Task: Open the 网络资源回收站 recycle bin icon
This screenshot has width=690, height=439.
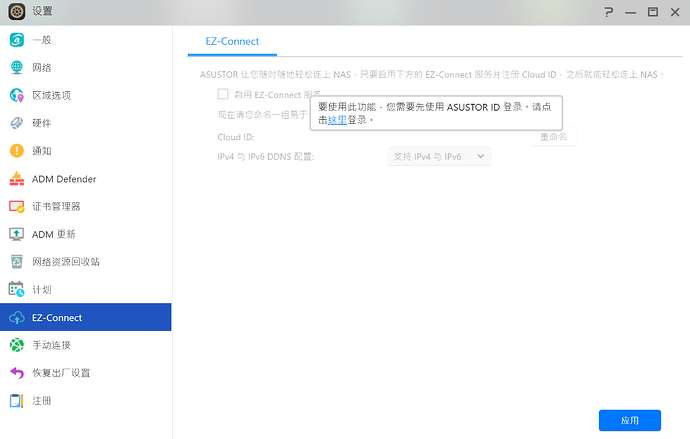Action: click(16, 262)
